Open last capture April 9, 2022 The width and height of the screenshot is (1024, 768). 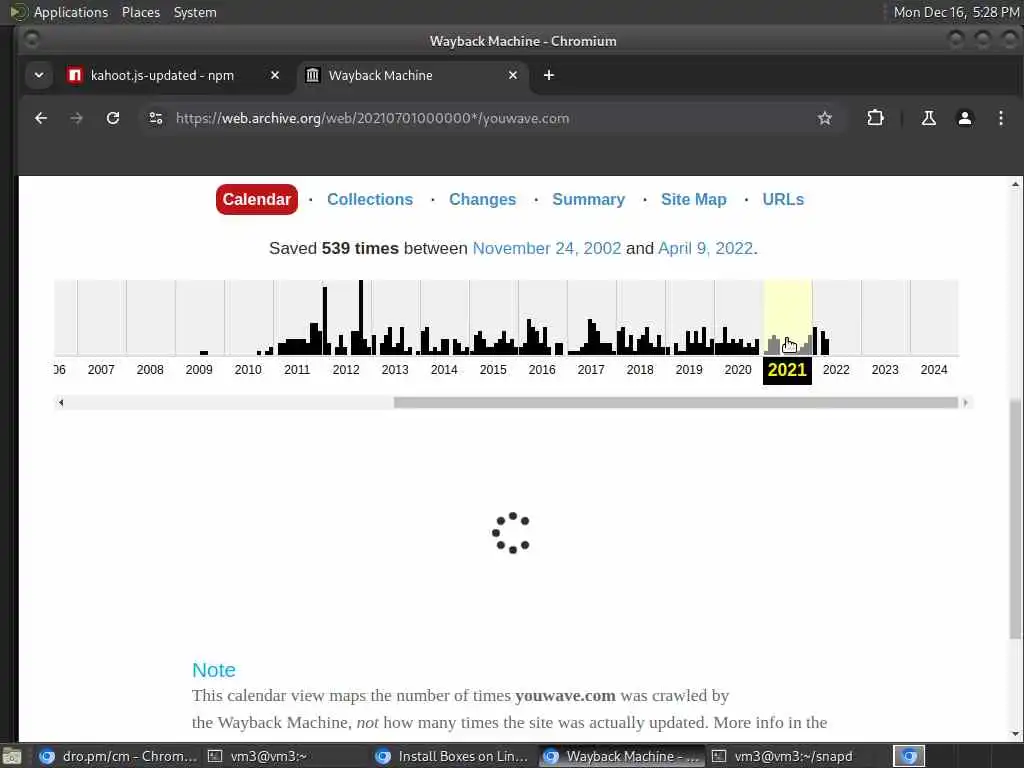(x=705, y=248)
